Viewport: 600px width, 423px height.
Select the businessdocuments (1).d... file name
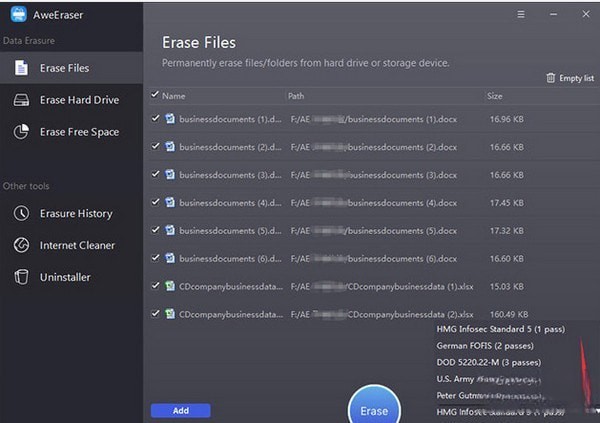coord(230,119)
